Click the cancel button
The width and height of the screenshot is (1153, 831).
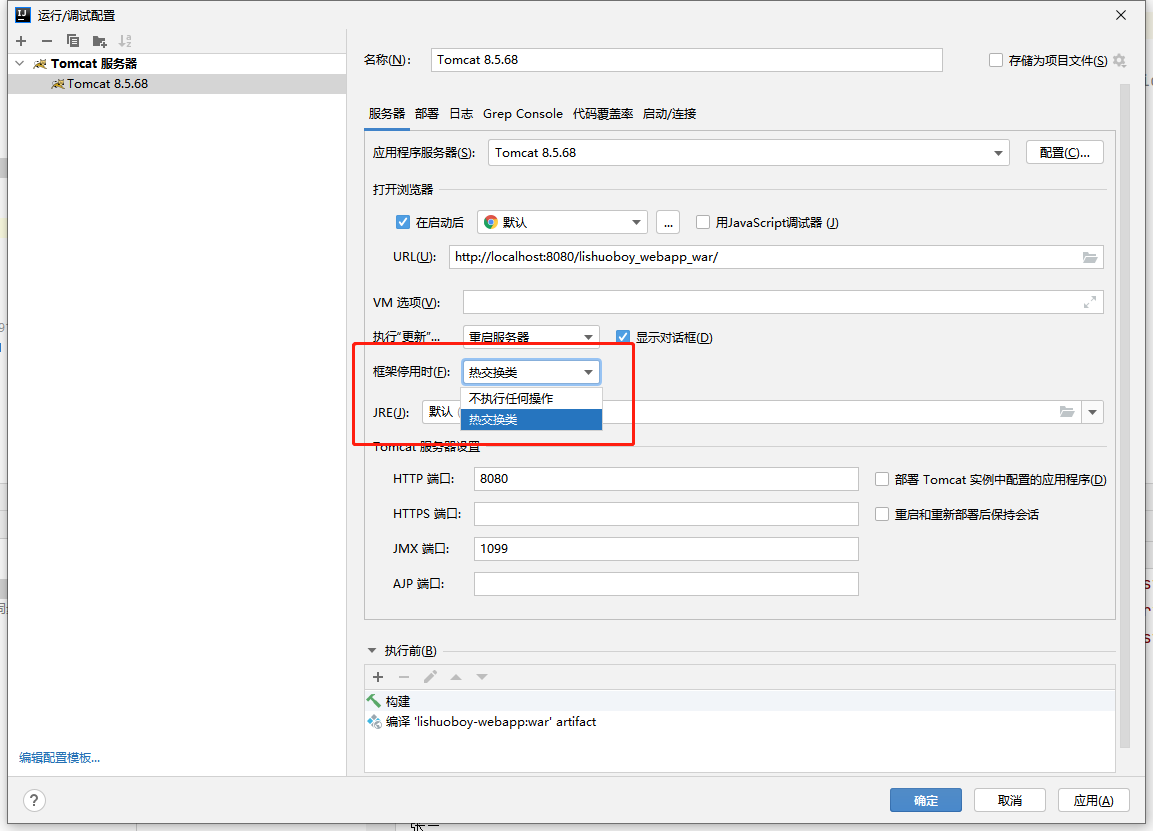coord(1010,800)
